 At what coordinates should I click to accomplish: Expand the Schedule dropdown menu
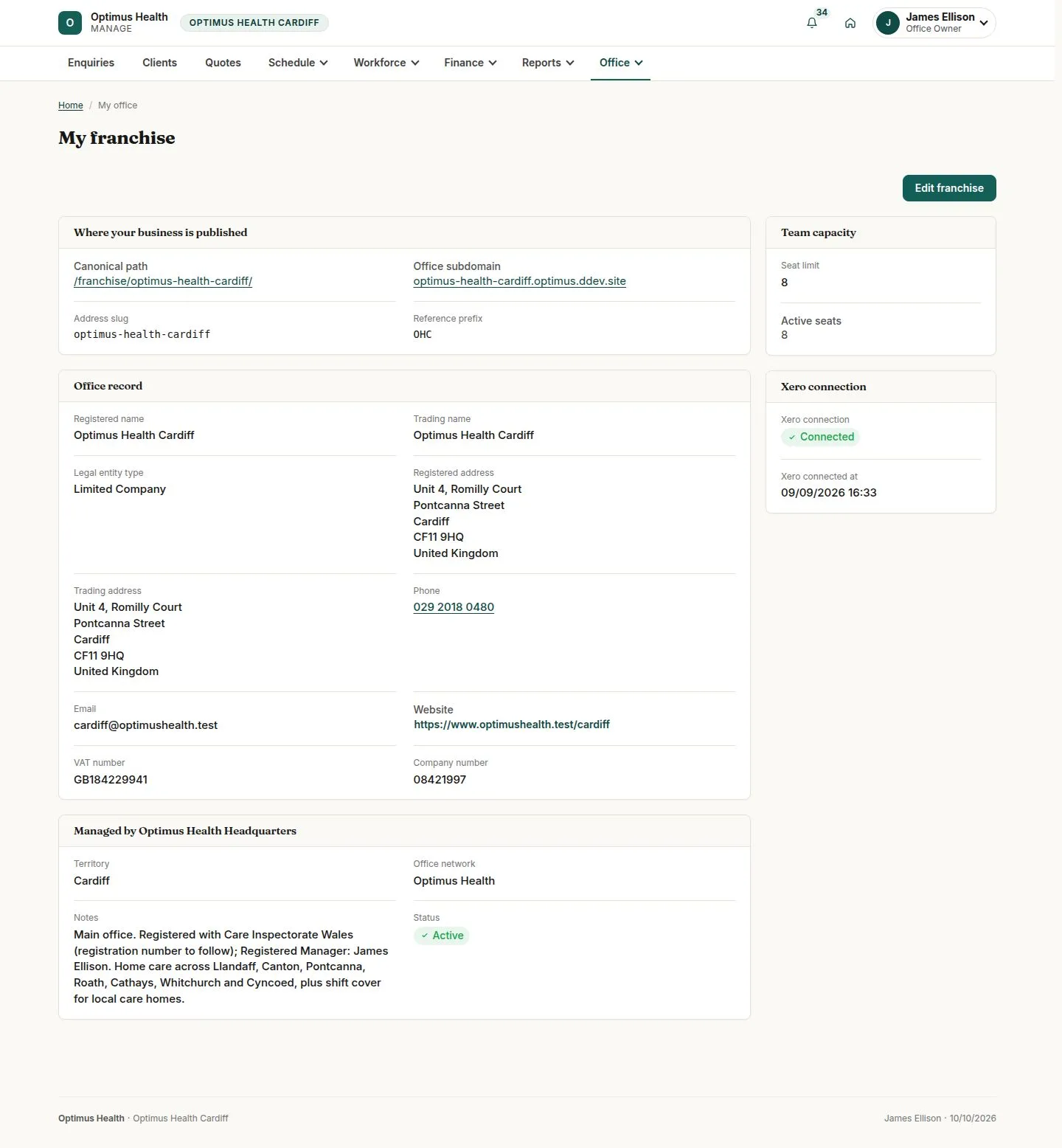point(298,63)
